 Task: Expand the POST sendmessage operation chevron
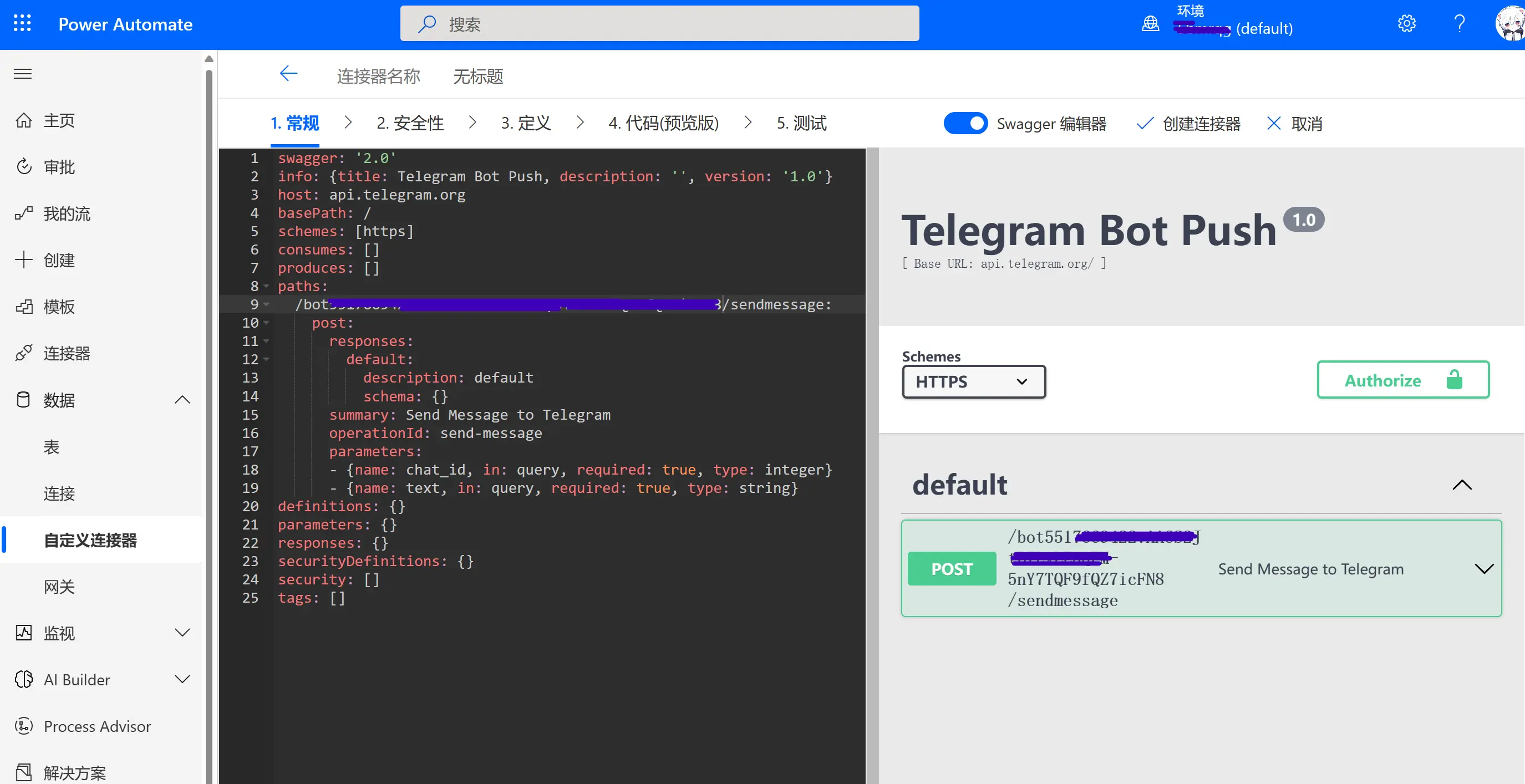(x=1483, y=569)
